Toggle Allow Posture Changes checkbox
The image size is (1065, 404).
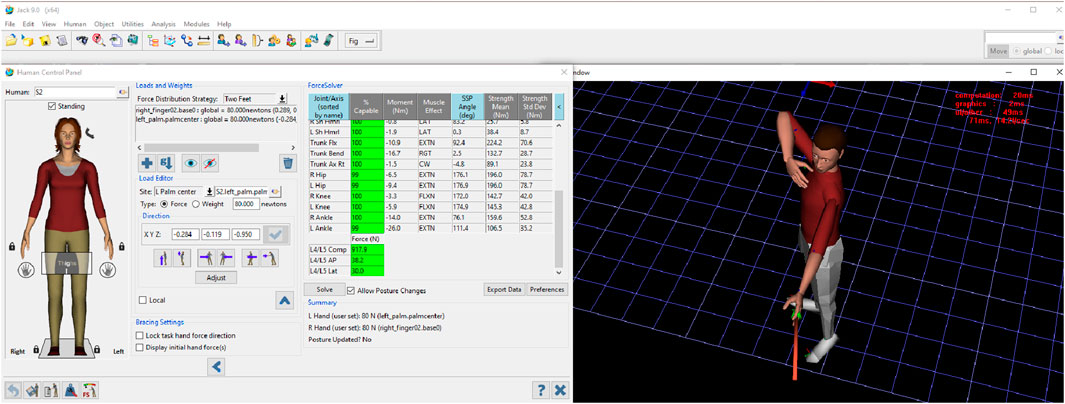351,291
